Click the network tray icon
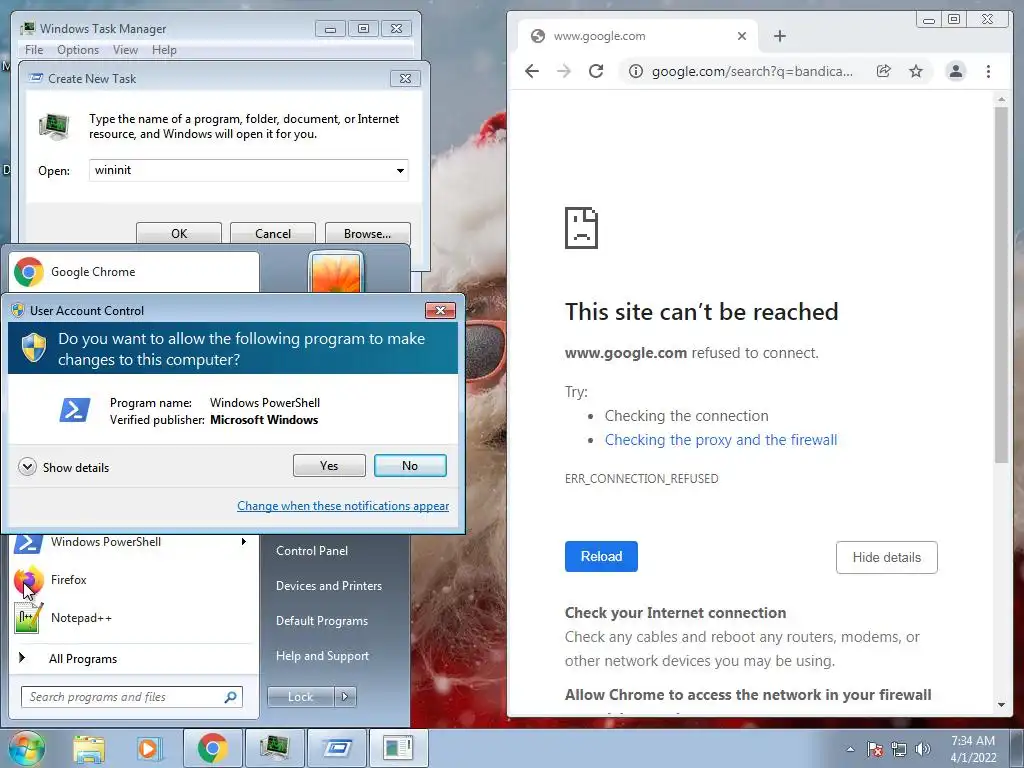 pos(899,749)
